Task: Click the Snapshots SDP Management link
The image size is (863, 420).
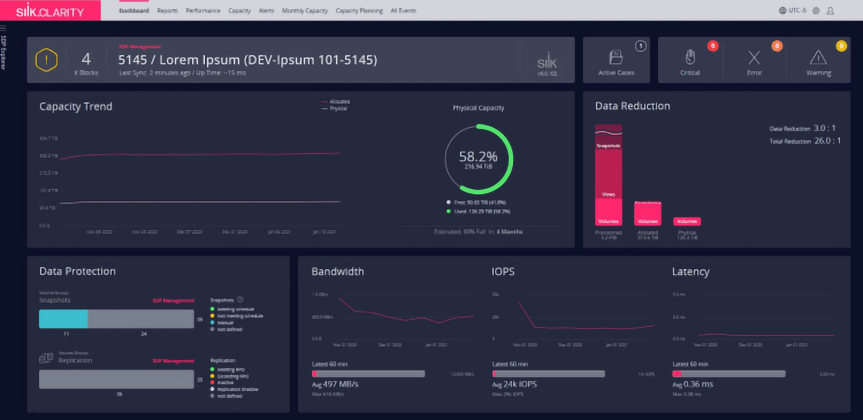Action: point(172,300)
